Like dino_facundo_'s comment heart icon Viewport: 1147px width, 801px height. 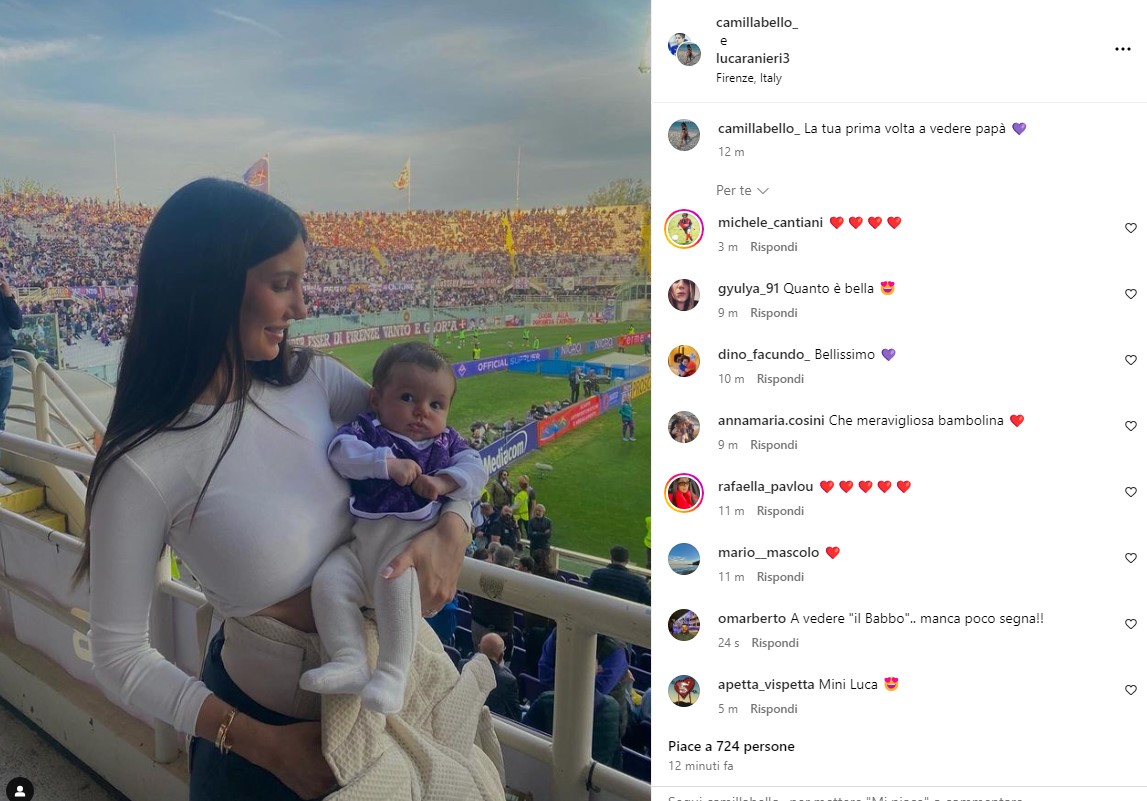click(x=1130, y=360)
